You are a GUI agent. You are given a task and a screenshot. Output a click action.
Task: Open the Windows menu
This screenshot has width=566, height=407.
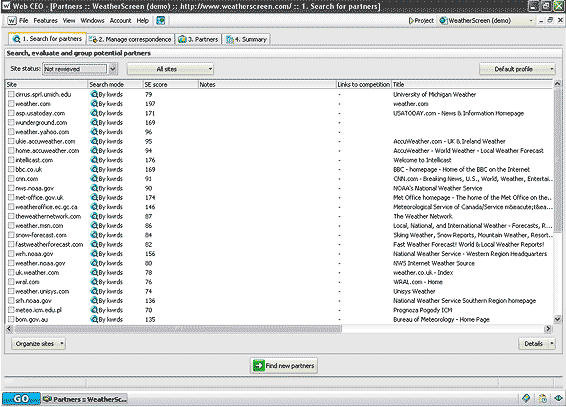pos(92,21)
